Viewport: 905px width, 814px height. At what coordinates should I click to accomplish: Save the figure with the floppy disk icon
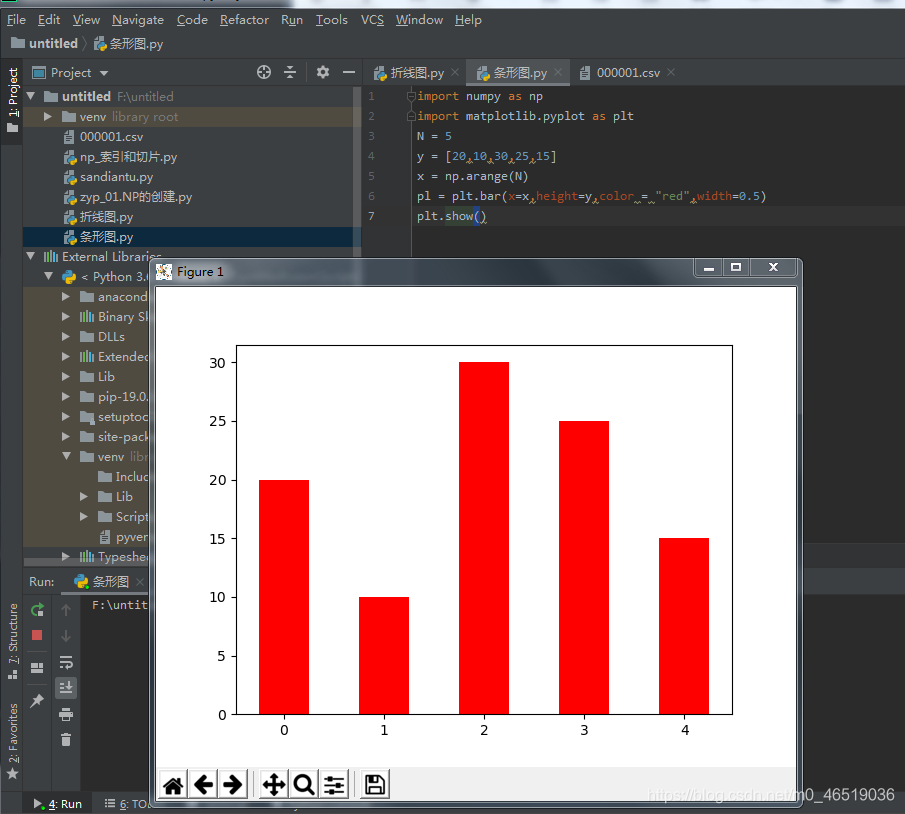(375, 785)
